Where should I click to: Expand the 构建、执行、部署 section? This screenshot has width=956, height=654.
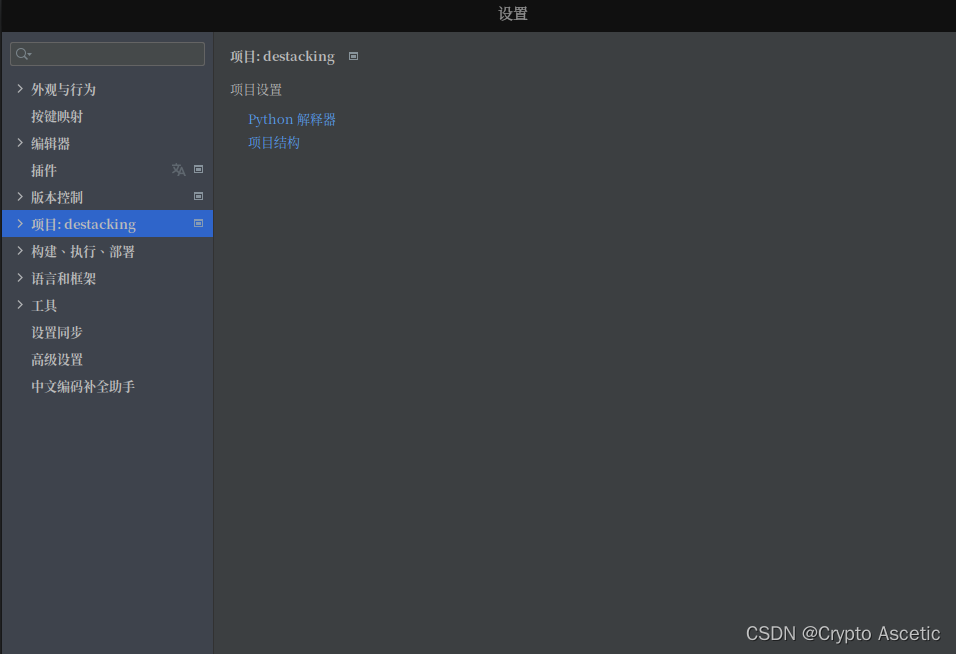[x=20, y=251]
